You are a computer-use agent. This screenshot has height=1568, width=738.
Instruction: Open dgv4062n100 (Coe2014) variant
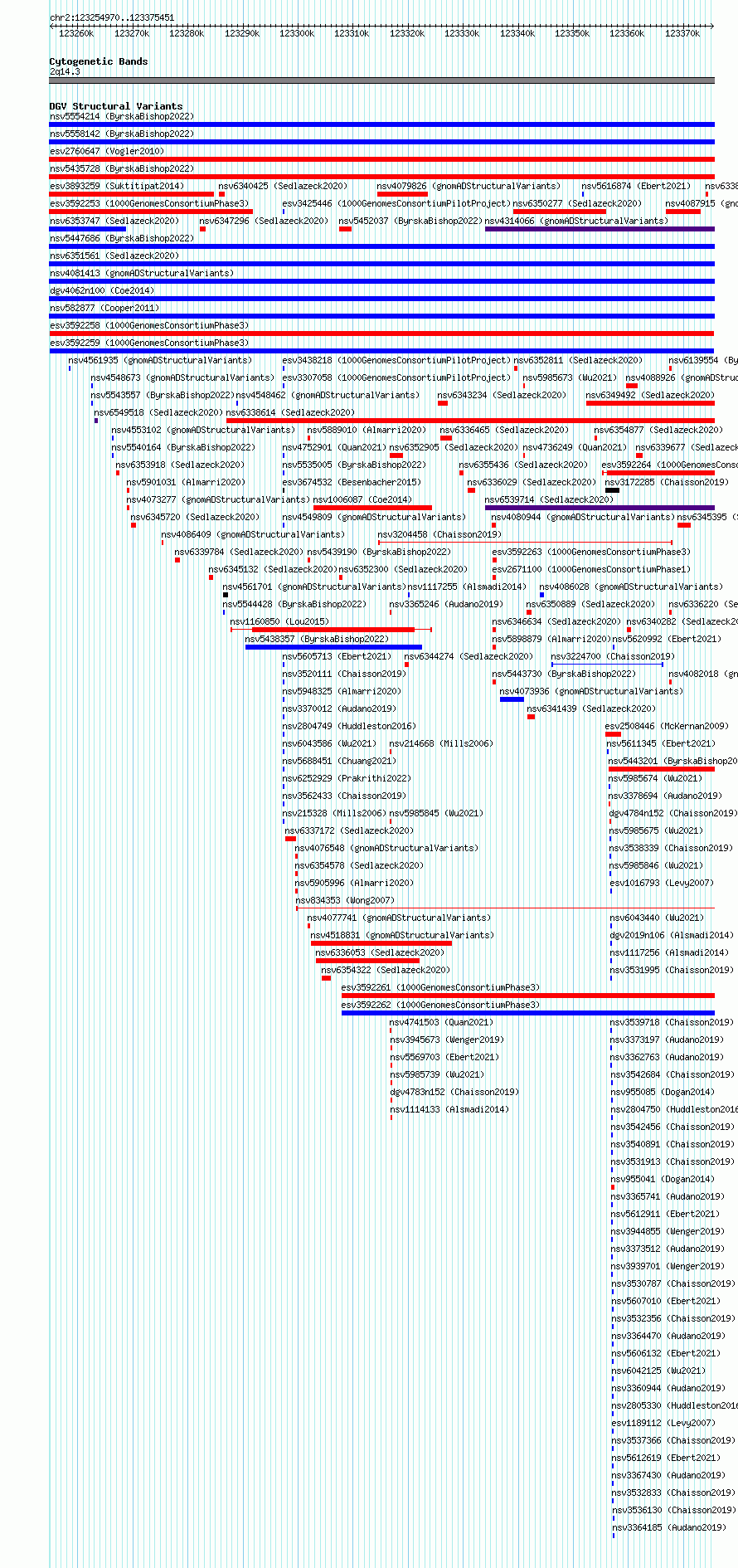(102, 291)
